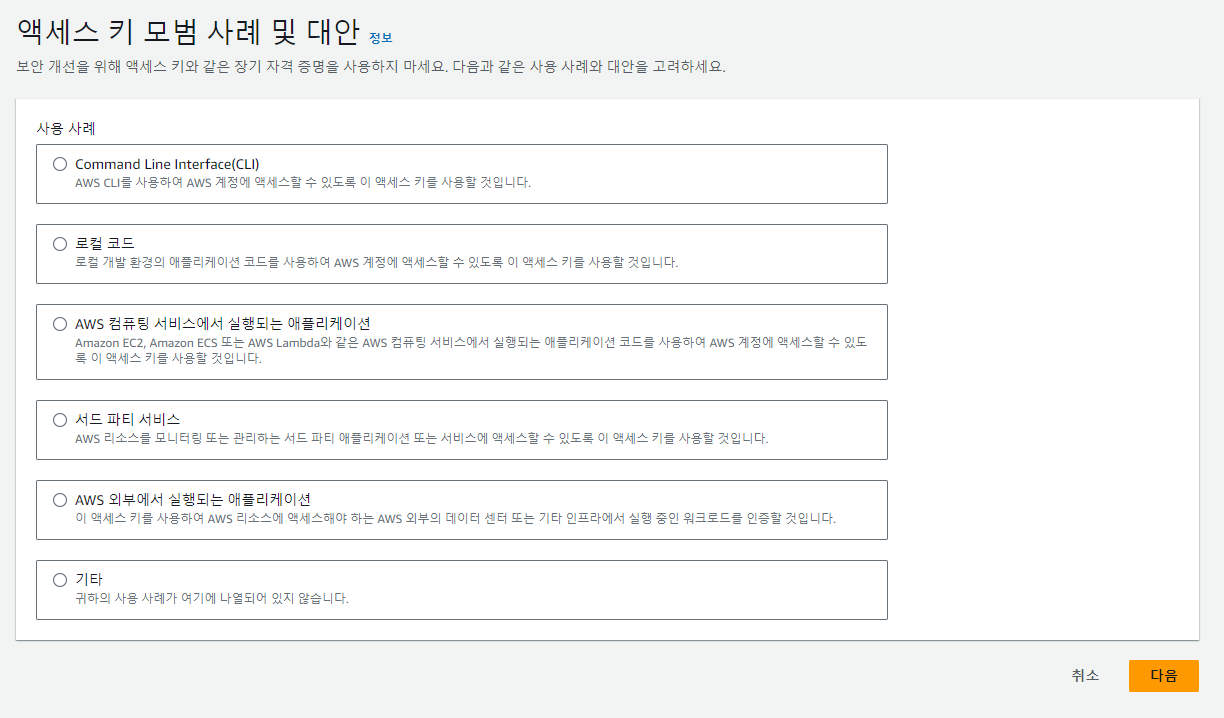This screenshot has width=1224, height=718.
Task: Click the 취소 button
Action: pyautogui.click(x=1085, y=676)
